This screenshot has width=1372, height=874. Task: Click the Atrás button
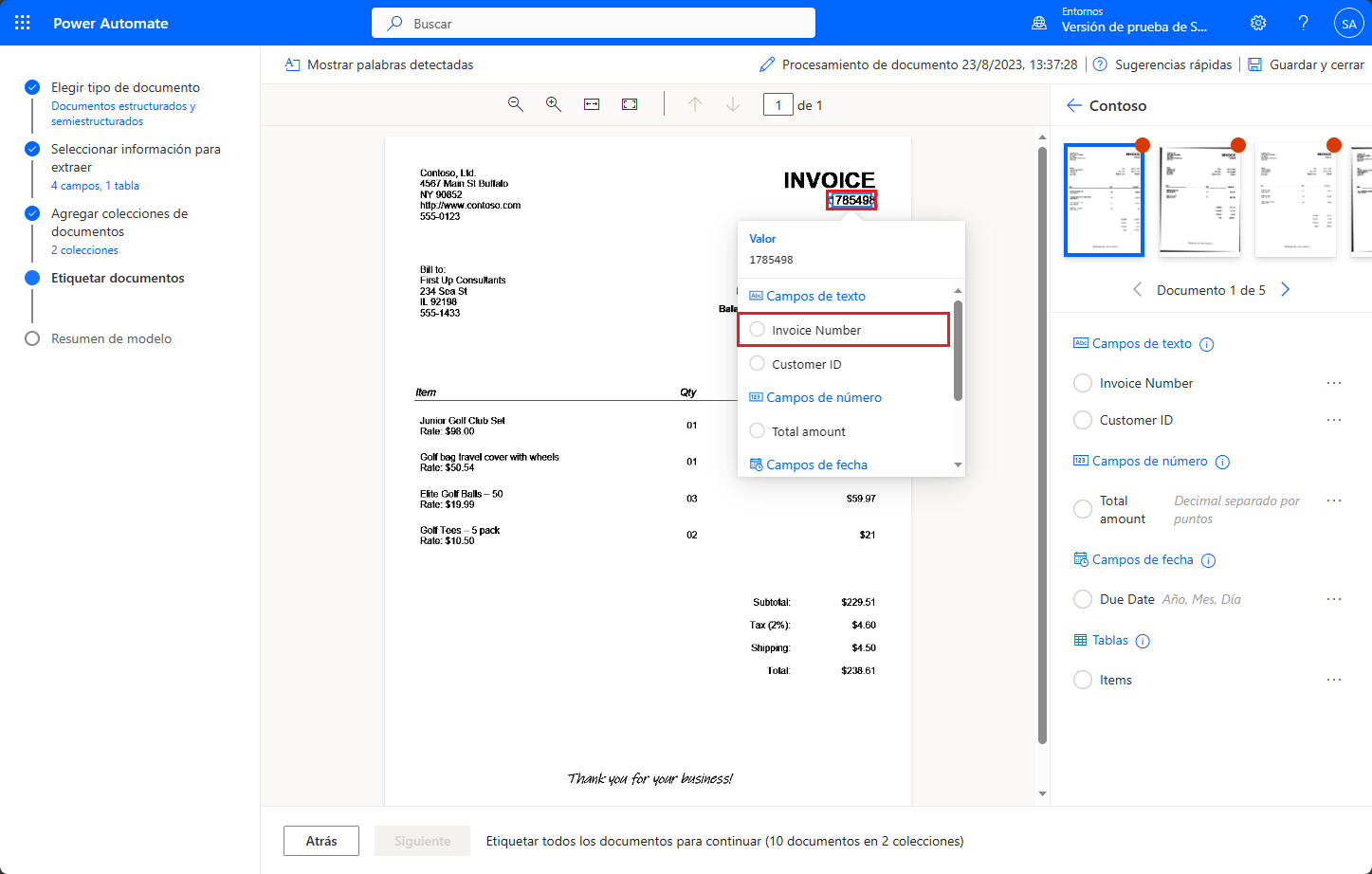(x=321, y=841)
